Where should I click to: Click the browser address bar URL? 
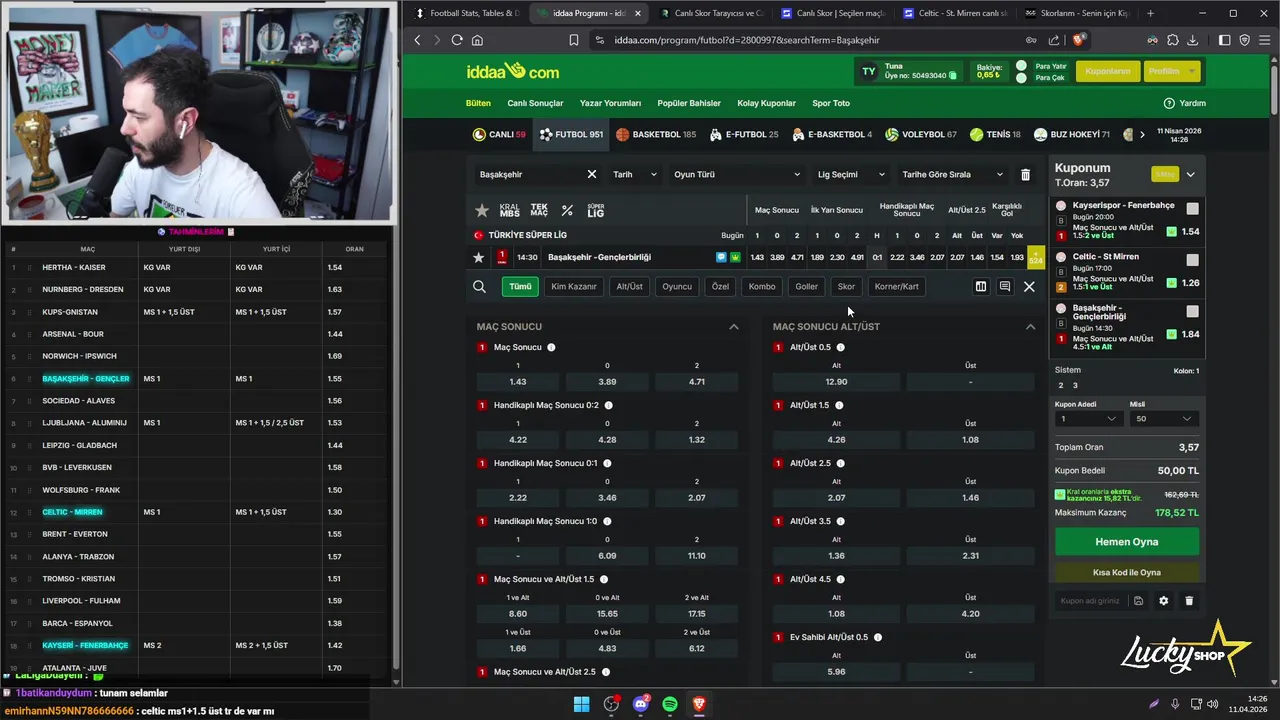click(747, 40)
